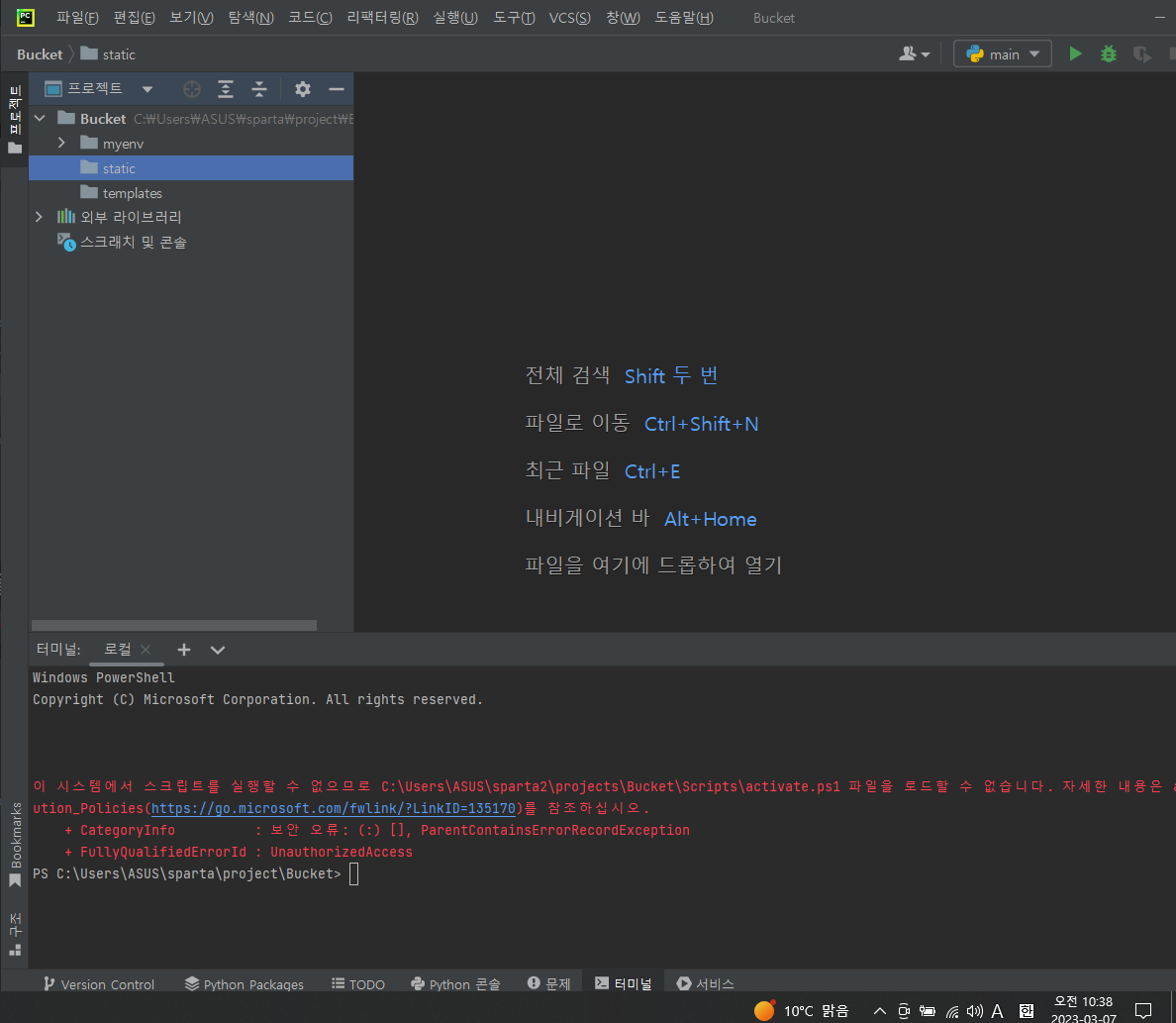
Task: Hide the project panel with minus icon
Action: click(x=337, y=89)
